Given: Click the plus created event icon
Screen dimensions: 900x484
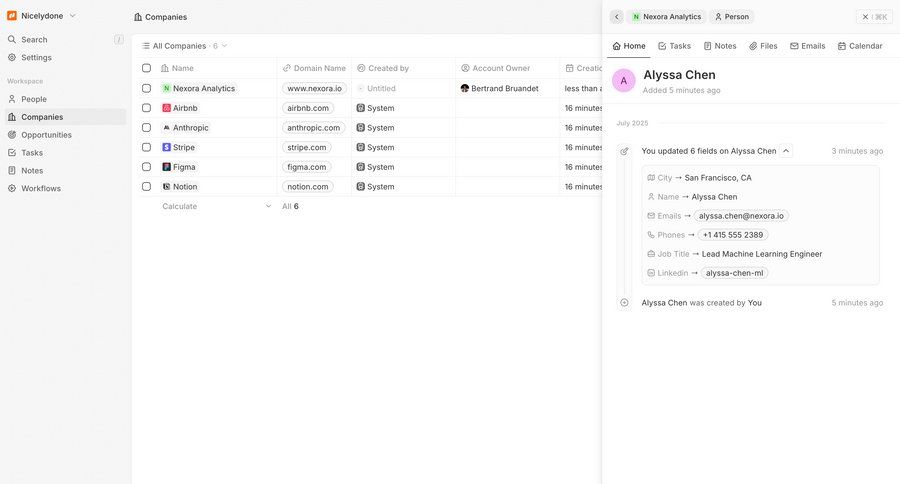Looking at the screenshot, I should pos(624,303).
